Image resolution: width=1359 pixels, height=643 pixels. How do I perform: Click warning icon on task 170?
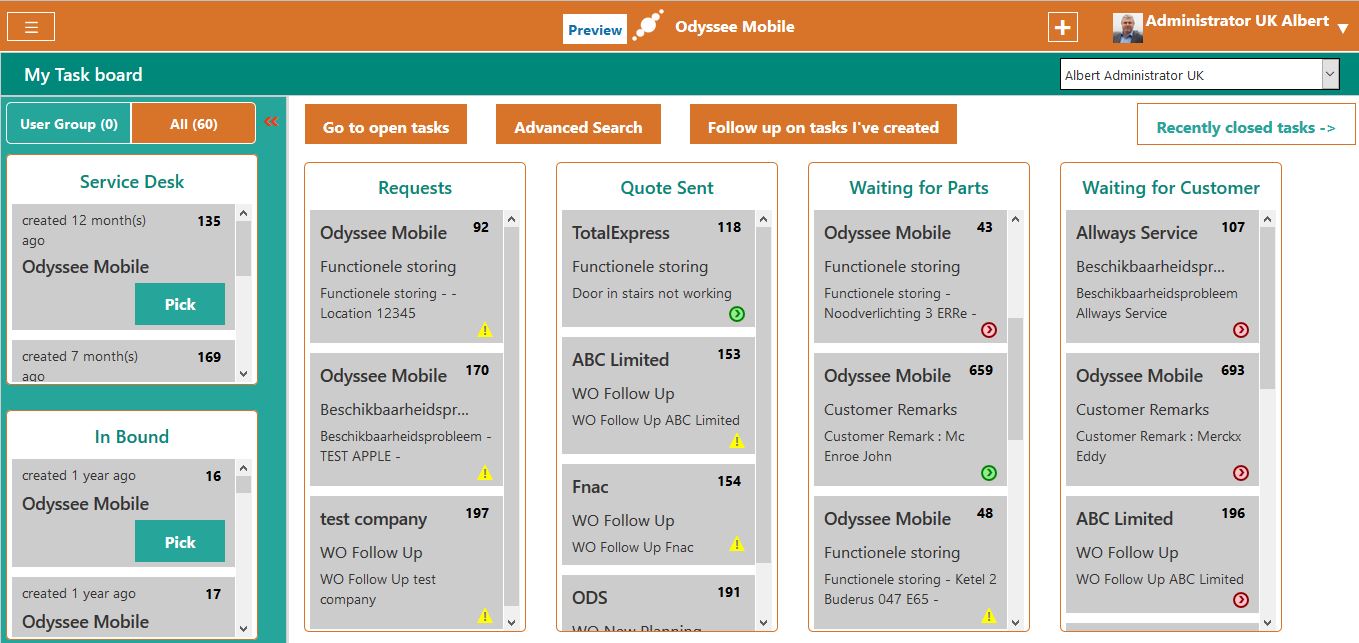[x=485, y=473]
